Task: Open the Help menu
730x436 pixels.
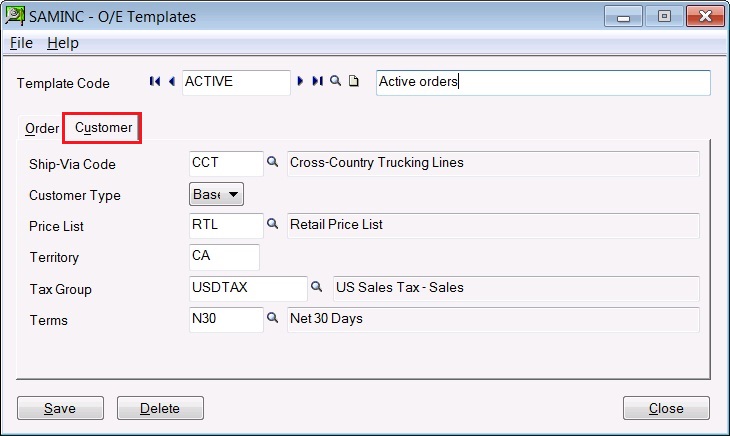Action: coord(63,43)
